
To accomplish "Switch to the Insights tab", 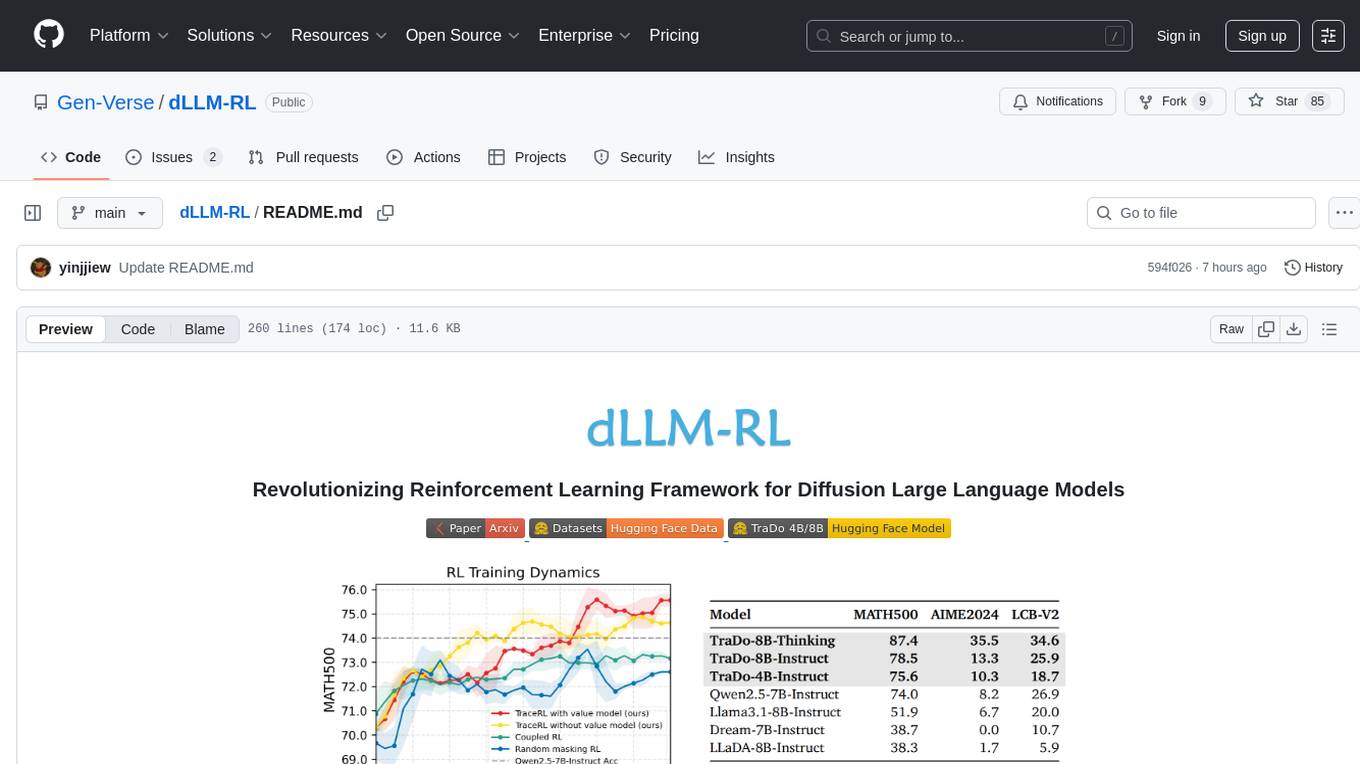I will (736, 157).
